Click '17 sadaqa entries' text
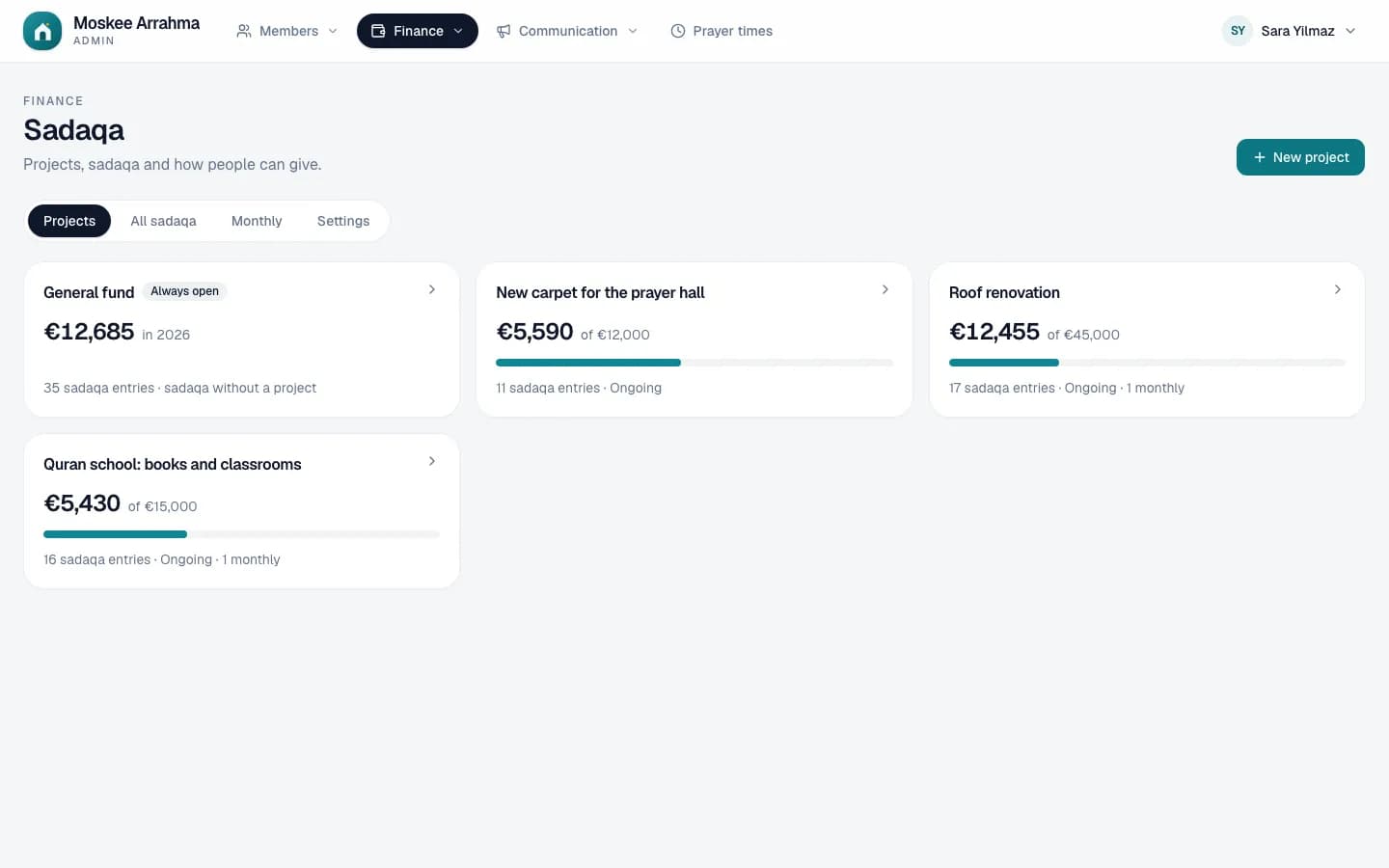 1001,388
